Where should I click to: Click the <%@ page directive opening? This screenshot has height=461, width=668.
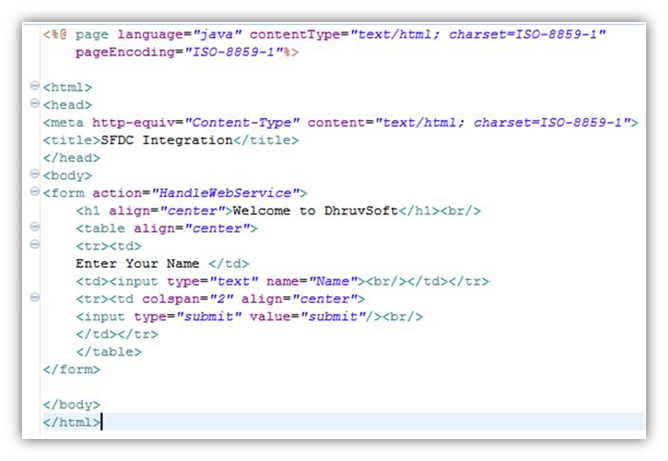75,34
